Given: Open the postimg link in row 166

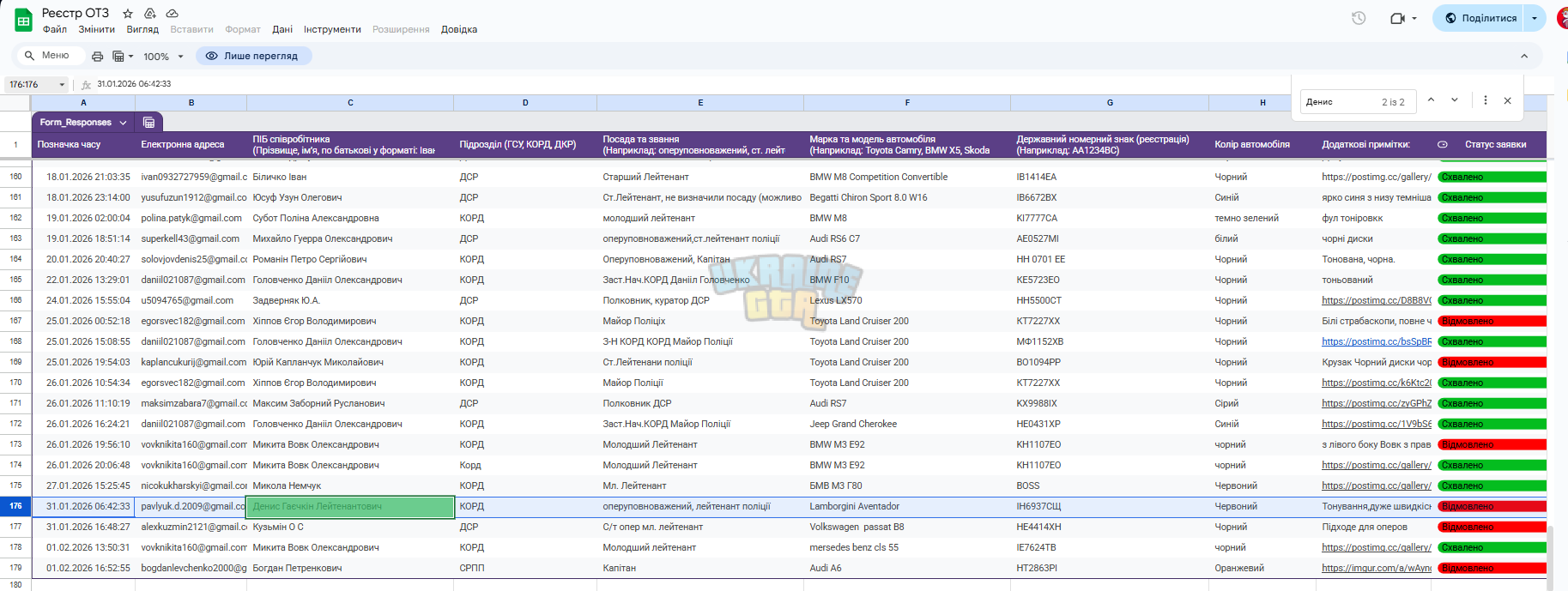Looking at the screenshot, I should [x=1377, y=300].
